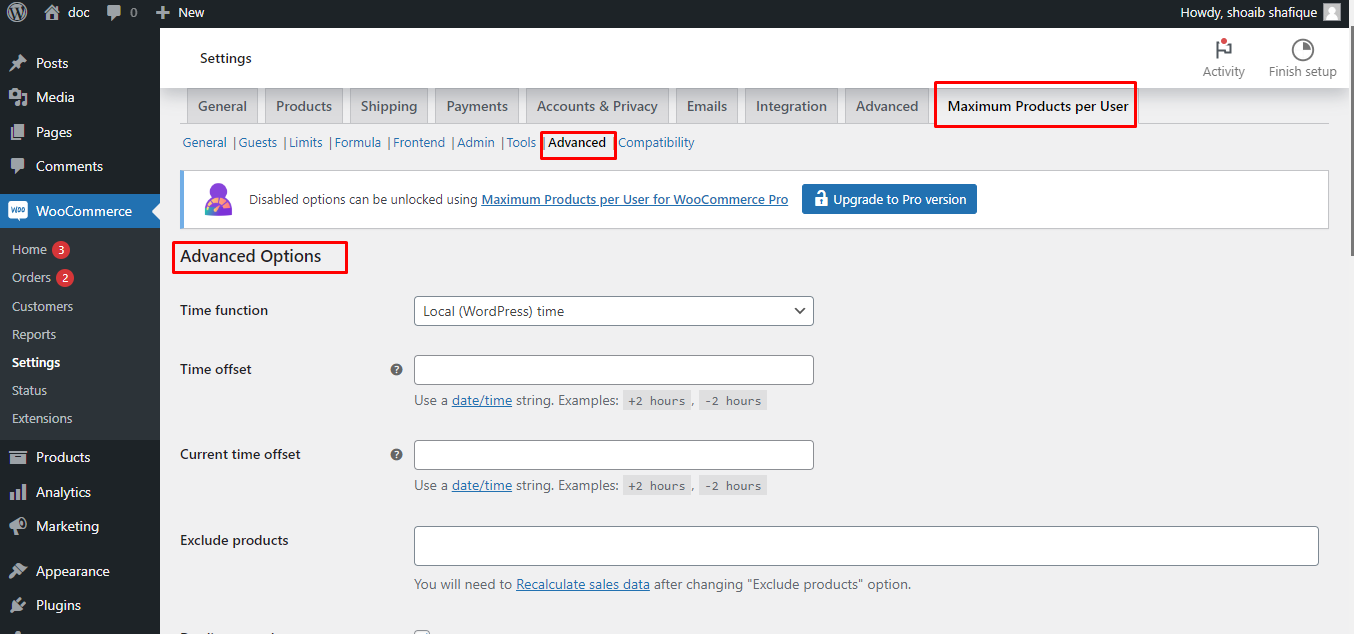Click date/time link under Time offset
Screen dimensions: 1354x634
tap(482, 401)
